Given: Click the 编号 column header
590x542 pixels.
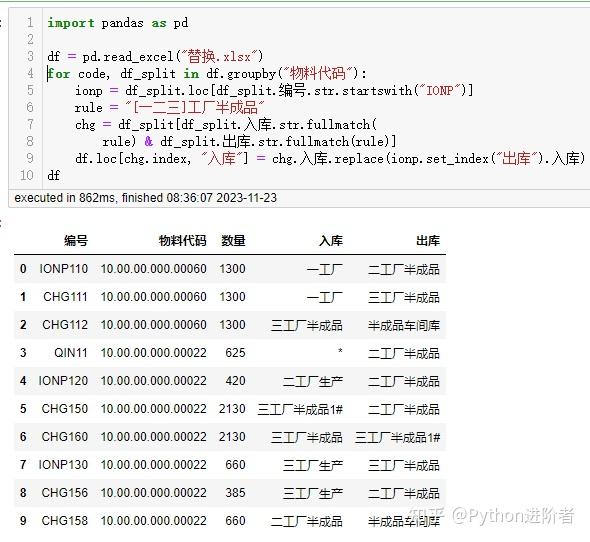Looking at the screenshot, I should pos(76,241).
